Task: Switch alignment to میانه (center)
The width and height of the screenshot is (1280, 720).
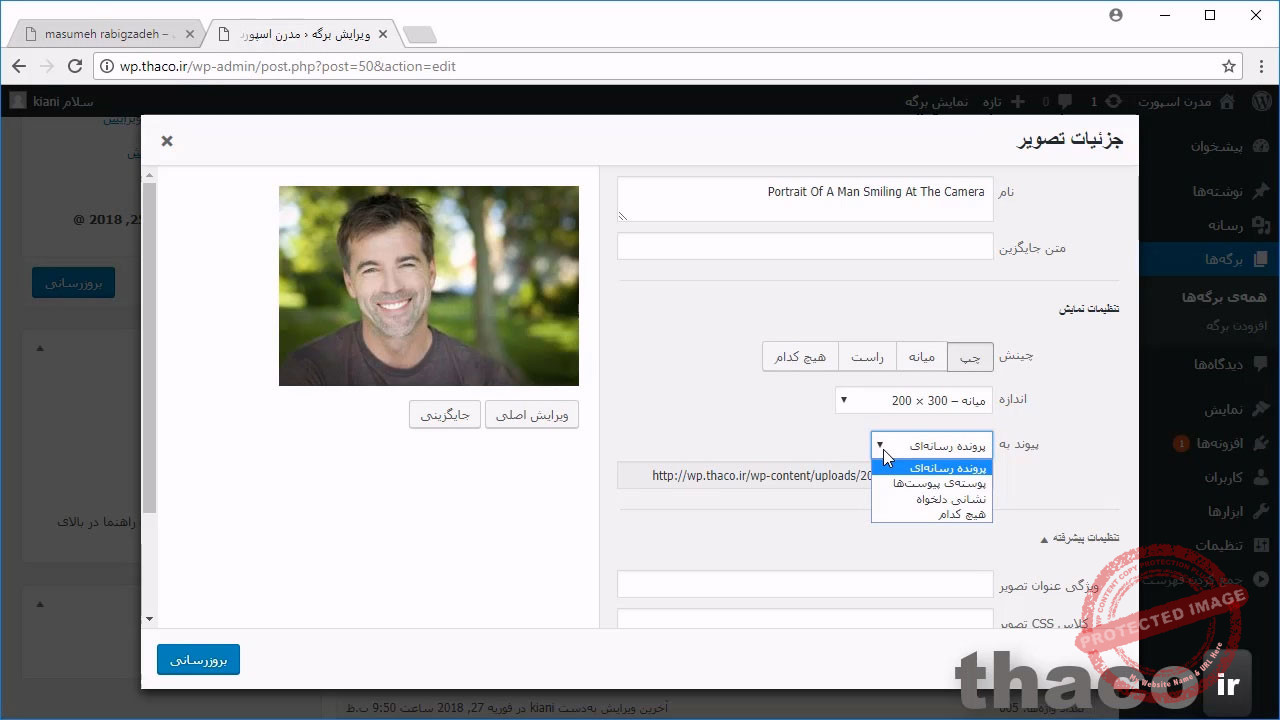Action: (921, 357)
